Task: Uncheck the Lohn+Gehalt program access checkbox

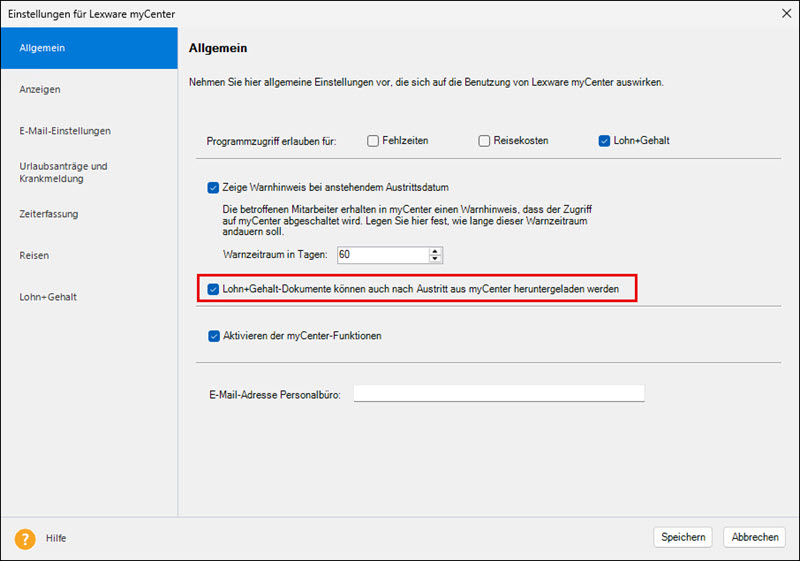Action: [604, 141]
